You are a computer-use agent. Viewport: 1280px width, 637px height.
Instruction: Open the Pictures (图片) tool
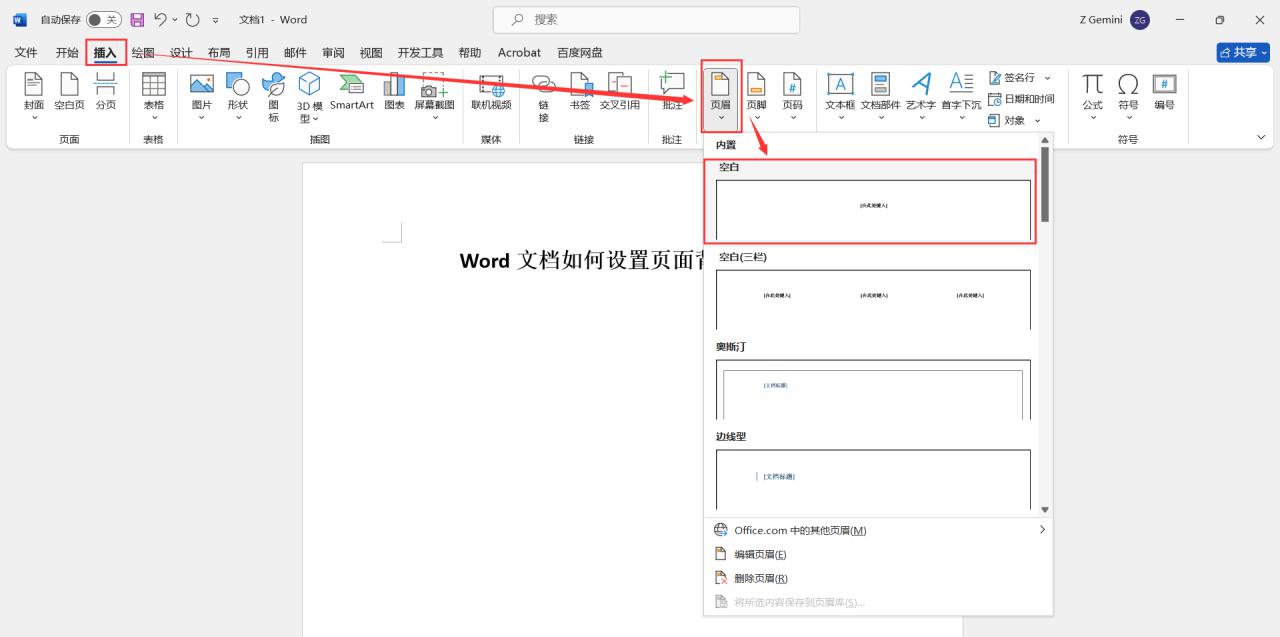click(202, 96)
